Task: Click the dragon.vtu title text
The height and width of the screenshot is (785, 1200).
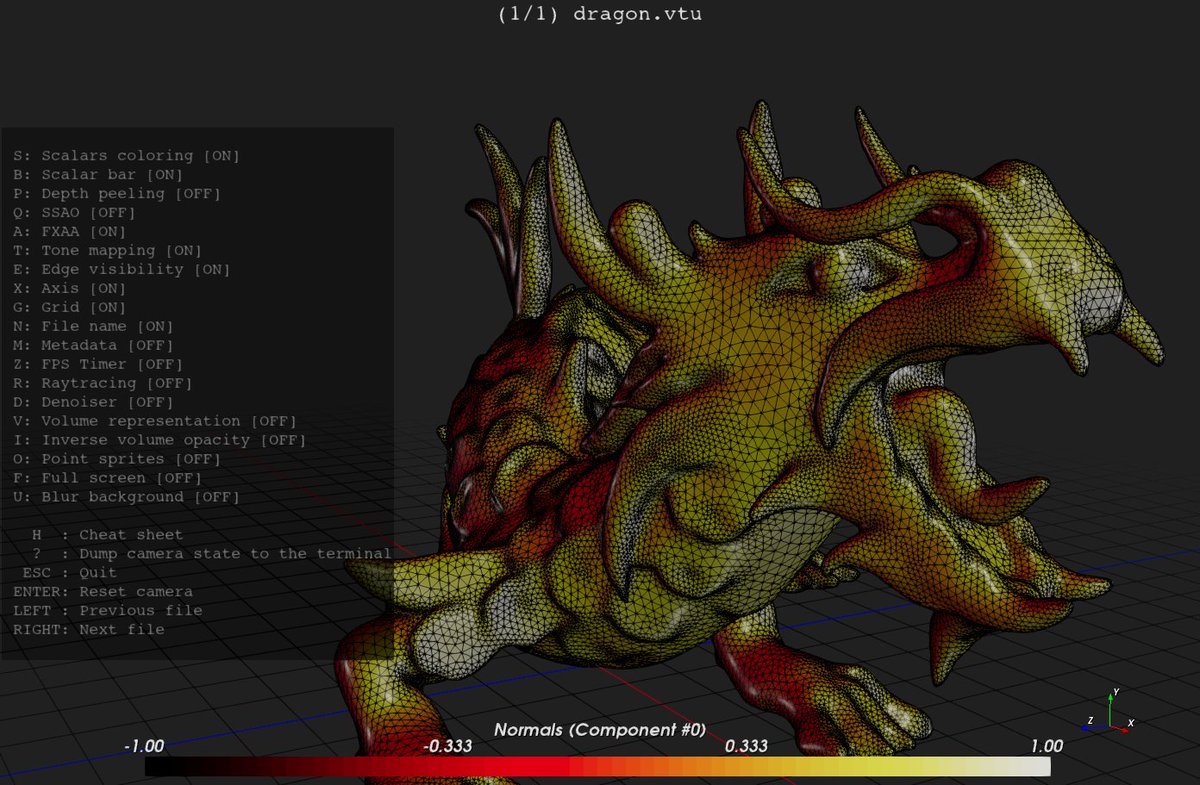Action: click(x=637, y=14)
